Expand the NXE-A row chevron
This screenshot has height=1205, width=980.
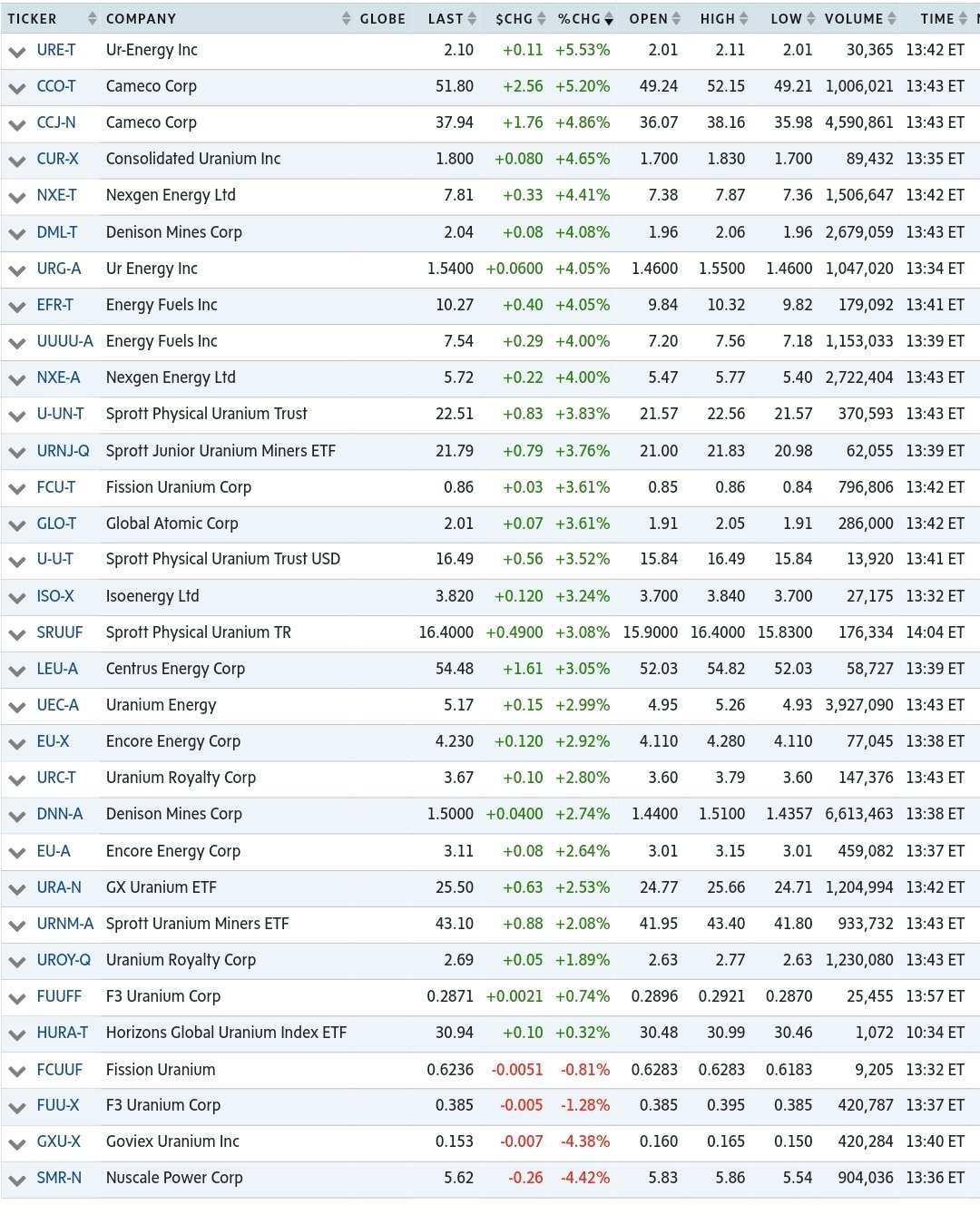16,379
